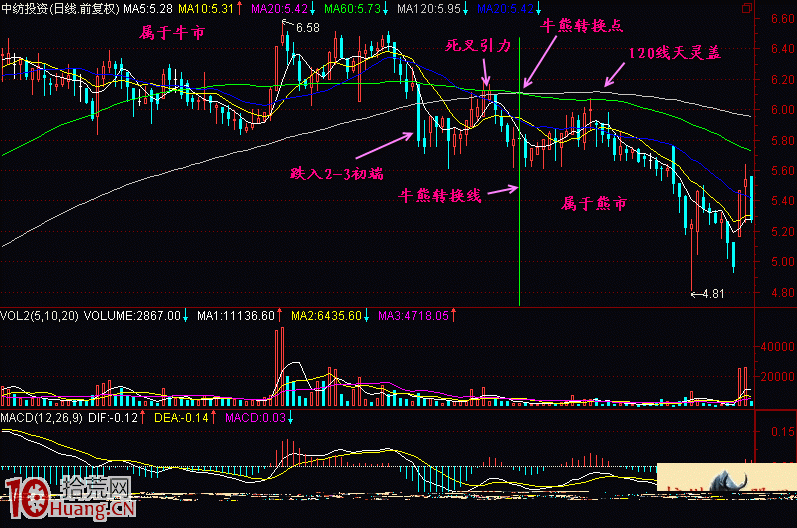Select the chart title 中纺投资(日线.前复权)

(x=60, y=9)
